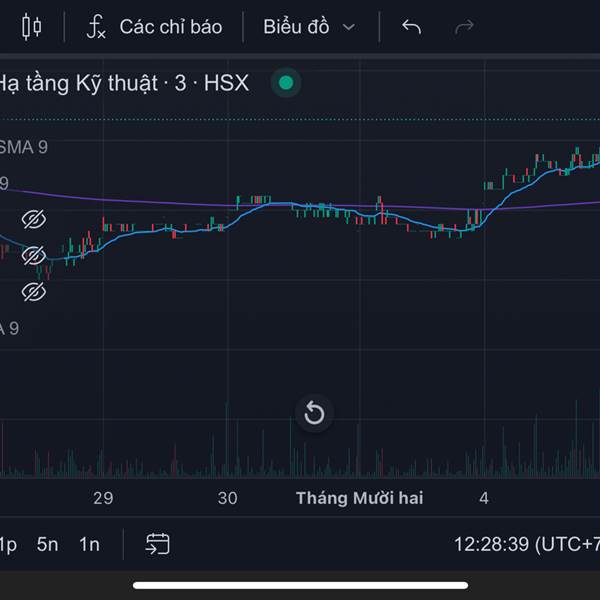Click the fx indicators function icon
The width and height of the screenshot is (600, 600).
coord(96,27)
